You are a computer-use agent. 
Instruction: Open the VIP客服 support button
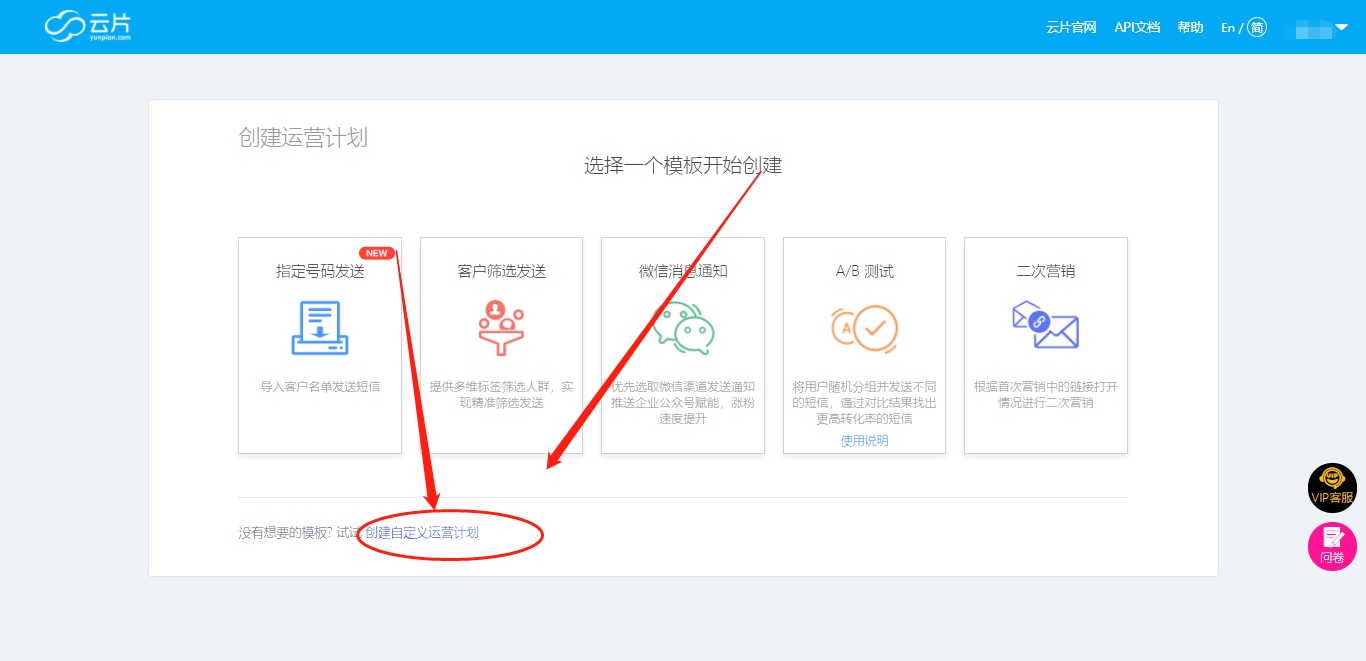click(1332, 488)
